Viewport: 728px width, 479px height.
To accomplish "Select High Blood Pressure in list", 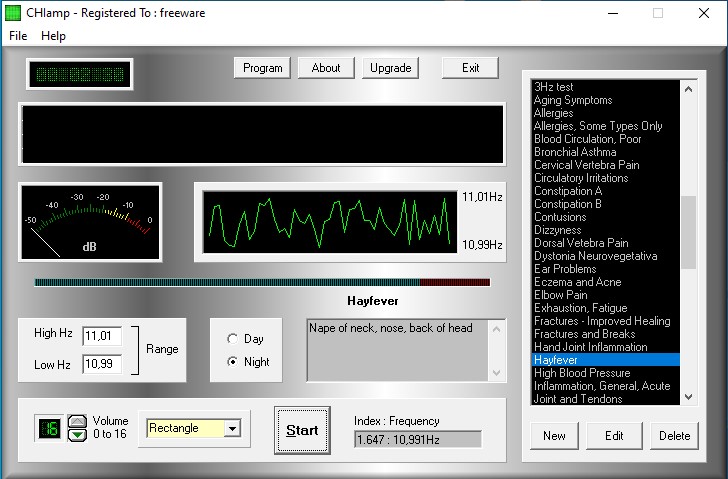I will pos(582,373).
